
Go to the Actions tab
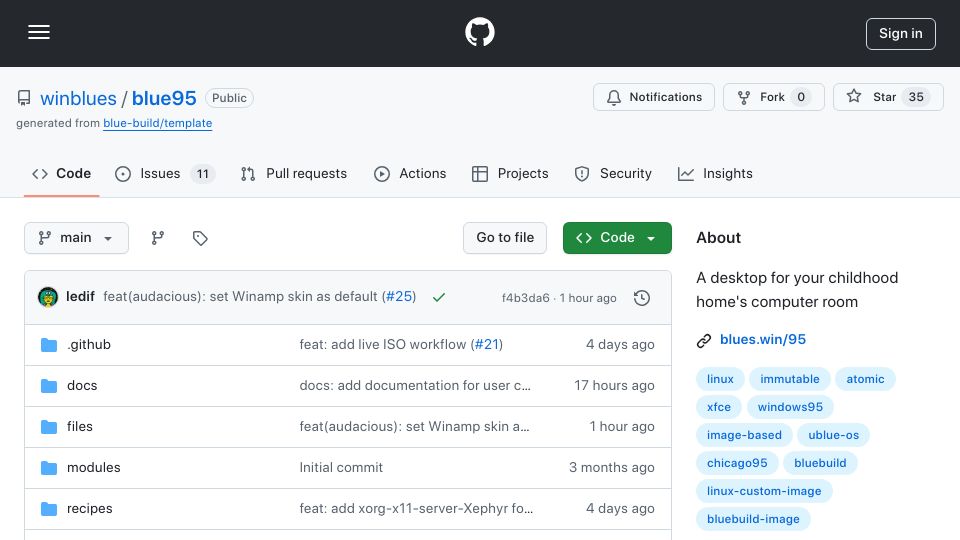click(410, 174)
